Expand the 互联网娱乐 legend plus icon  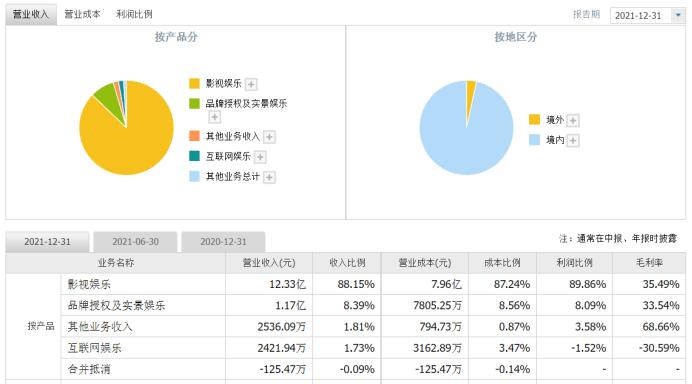(260, 157)
